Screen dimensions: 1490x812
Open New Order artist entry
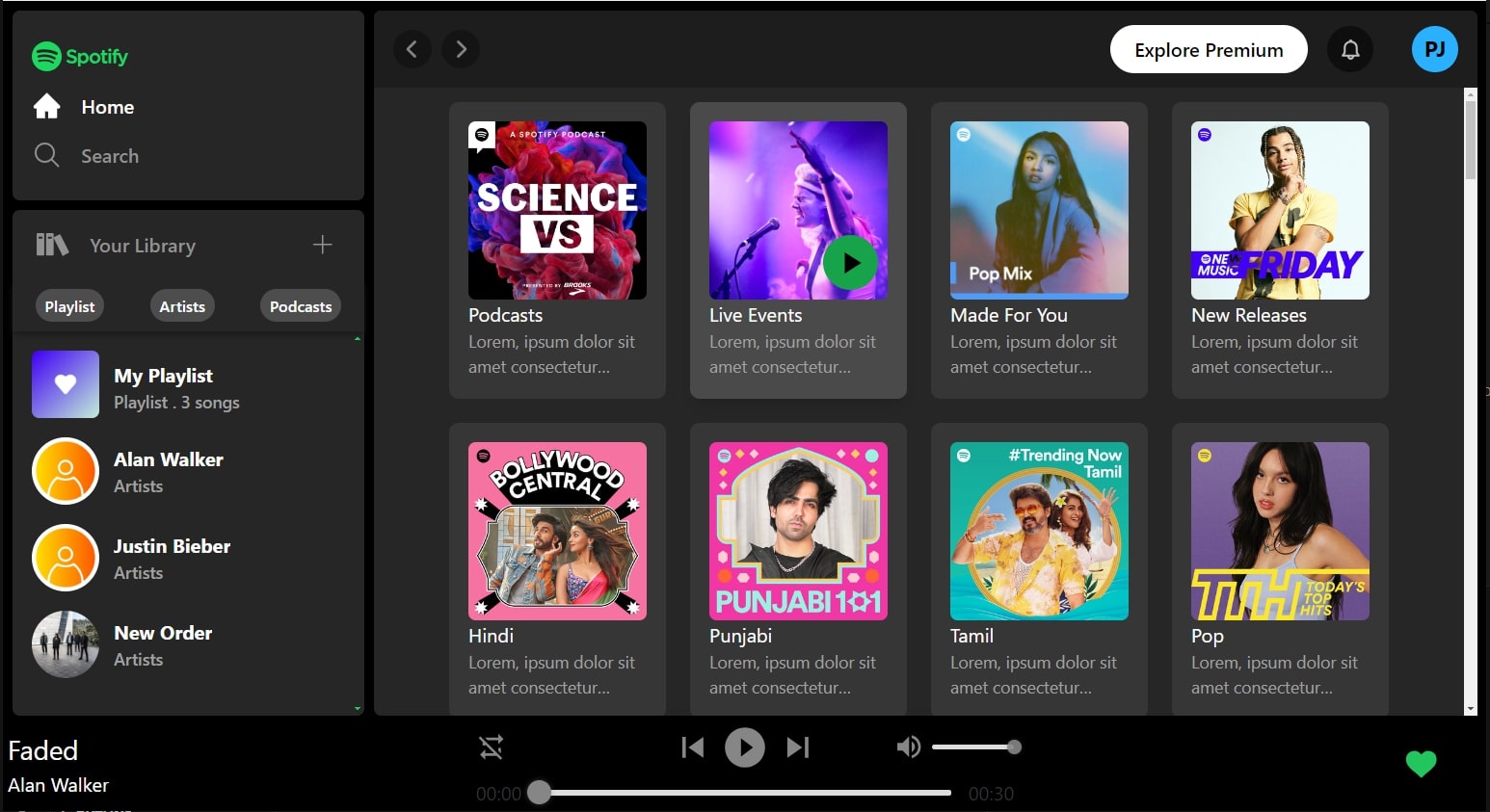[x=188, y=644]
